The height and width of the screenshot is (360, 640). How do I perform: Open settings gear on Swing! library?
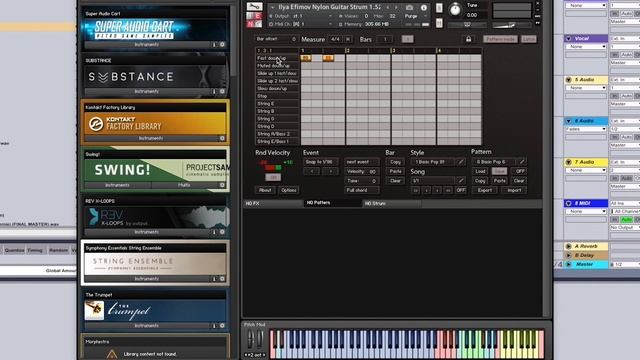[222, 185]
